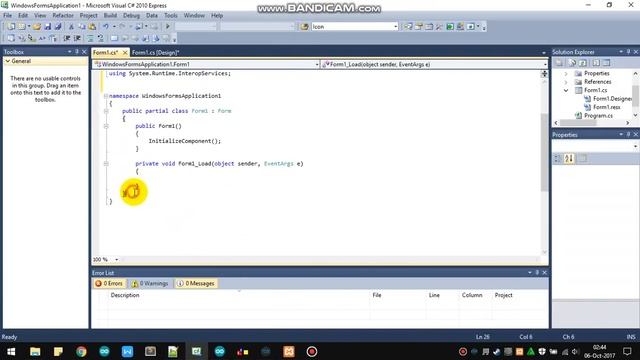Image resolution: width=640 pixels, height=360 pixels.
Task: Open Google Chrome from the taskbar
Action: point(81,351)
